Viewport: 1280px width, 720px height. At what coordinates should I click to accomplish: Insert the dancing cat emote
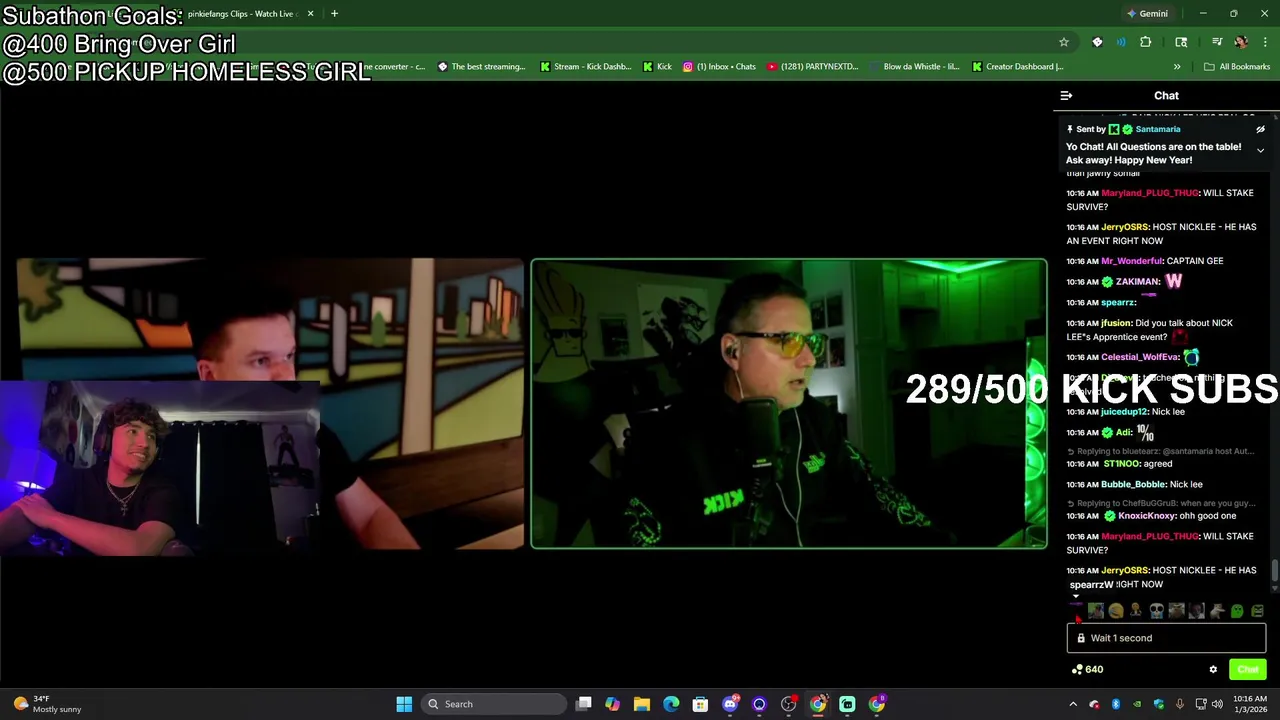click(x=1217, y=611)
